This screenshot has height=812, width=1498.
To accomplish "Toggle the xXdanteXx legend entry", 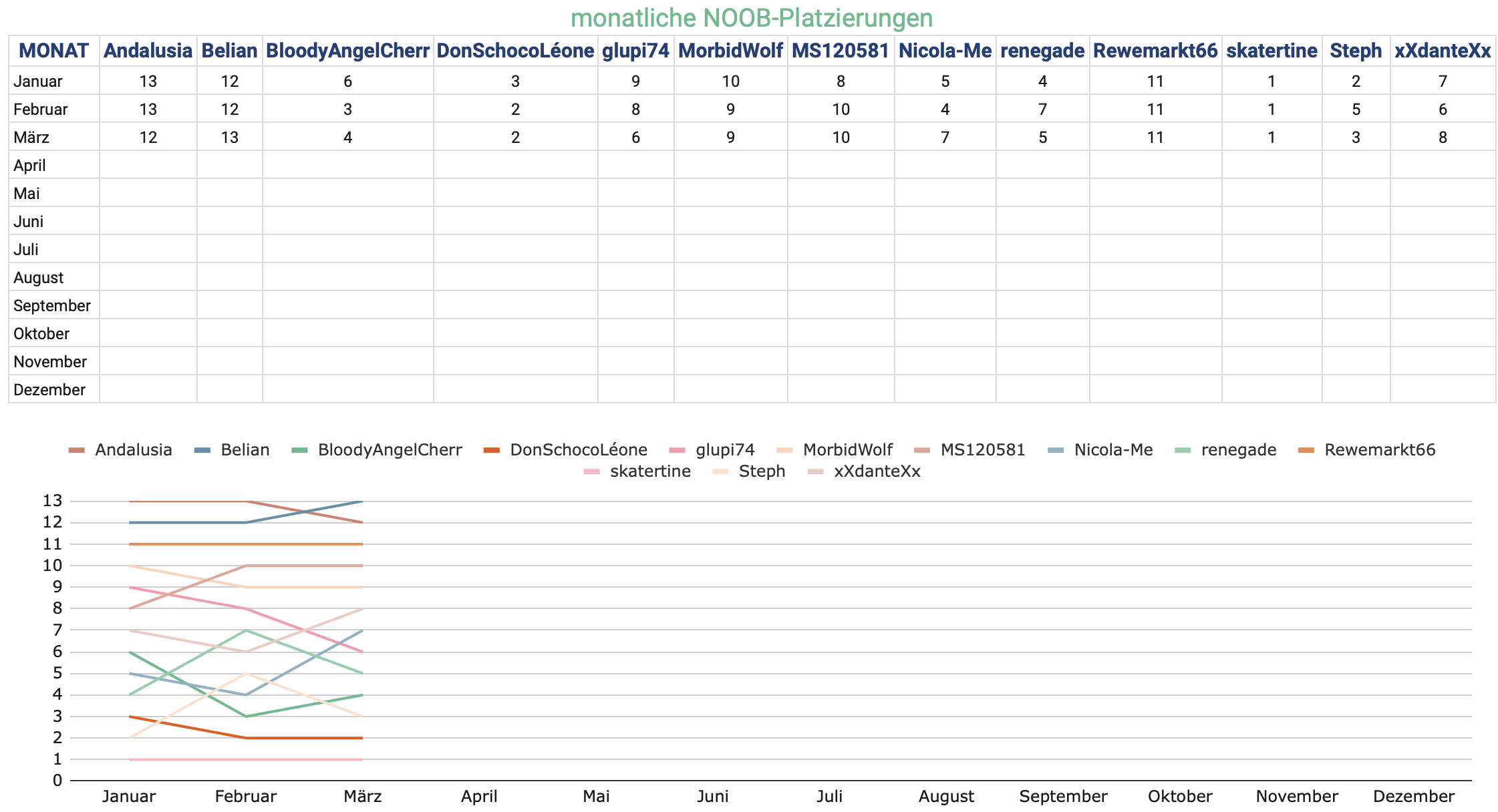I will (x=864, y=471).
